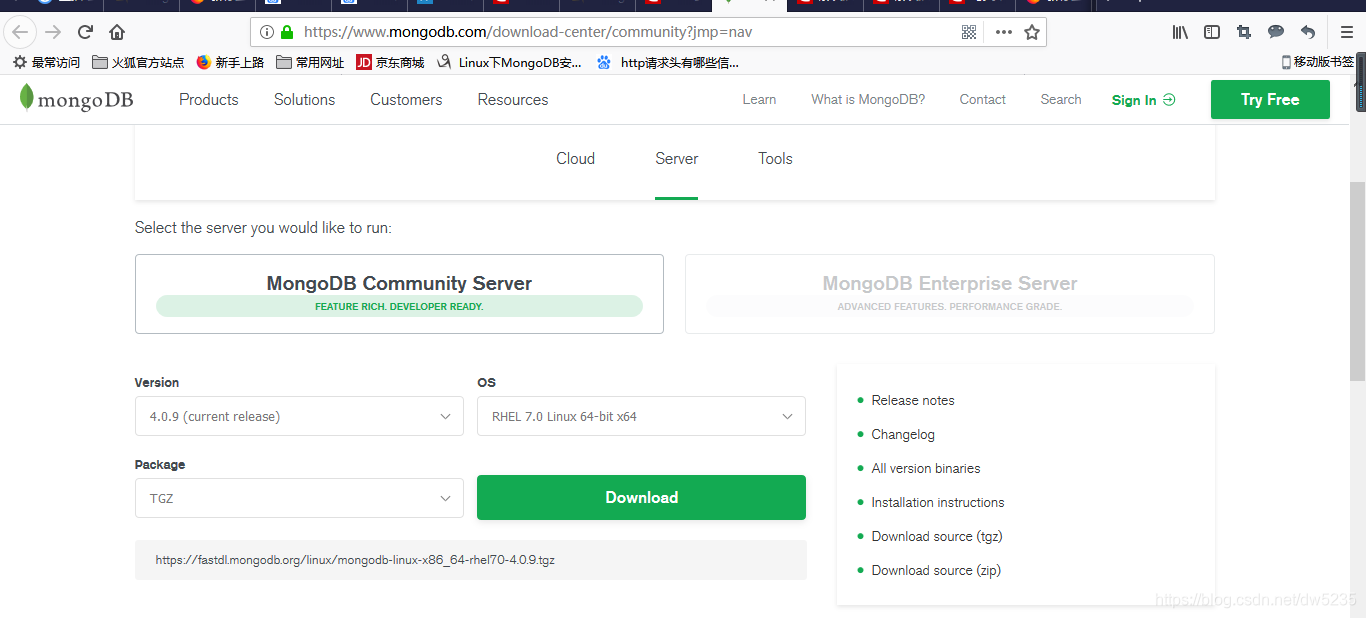
Task: Open the 最常访问 bookmark gear item
Action: [47, 62]
